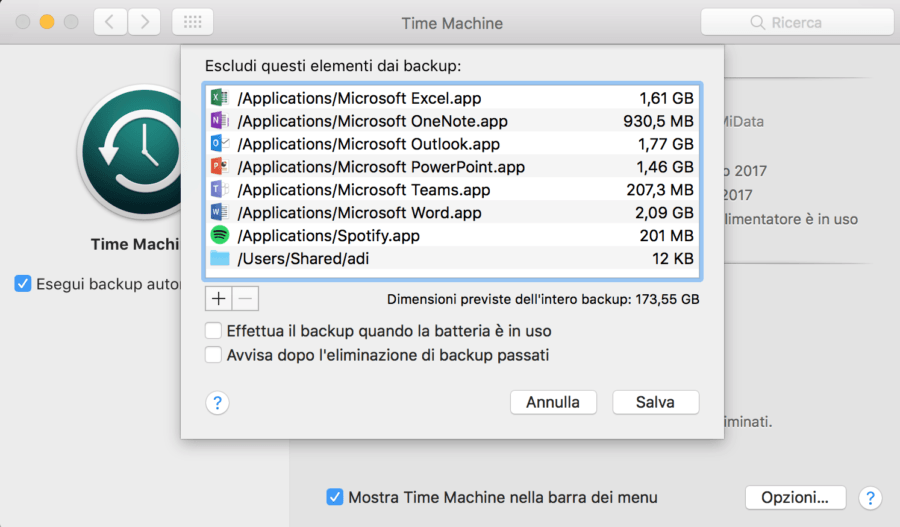Click the Microsoft Teams app icon
This screenshot has height=527, width=900.
click(x=219, y=189)
